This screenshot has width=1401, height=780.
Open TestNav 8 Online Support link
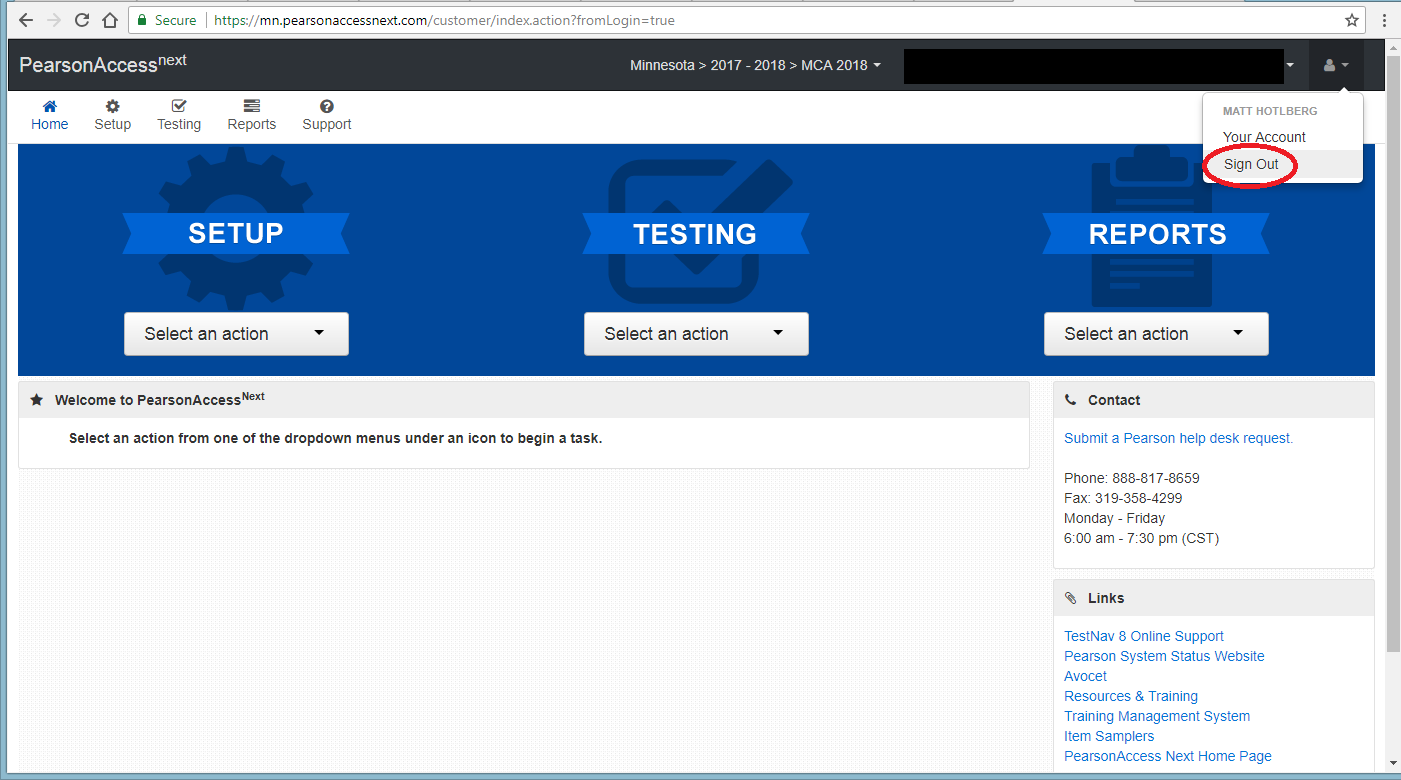(x=1143, y=636)
